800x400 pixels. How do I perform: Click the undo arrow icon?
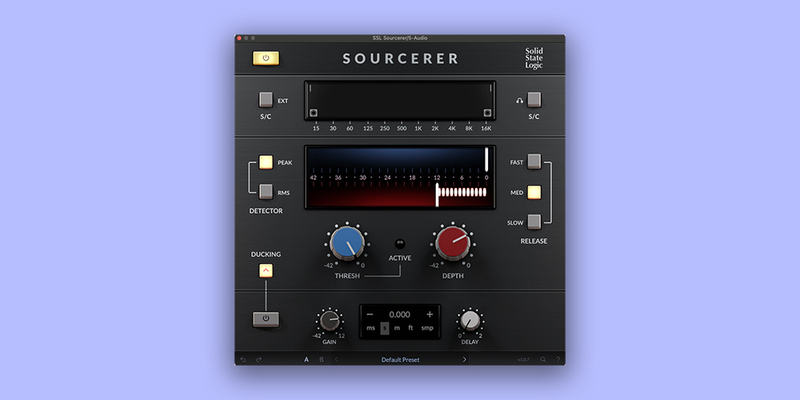click(243, 360)
